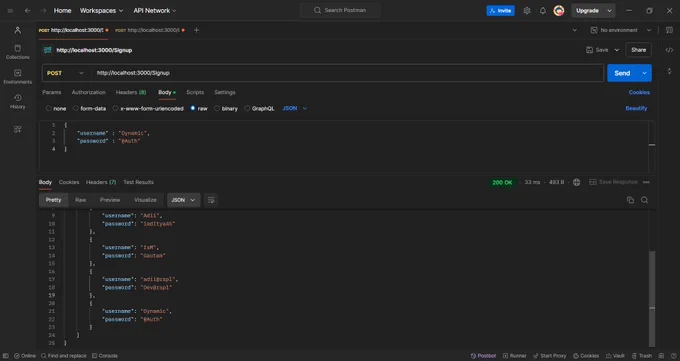This screenshot has width=680, height=361.
Task: Open Runner in the status bar
Action: click(514, 356)
